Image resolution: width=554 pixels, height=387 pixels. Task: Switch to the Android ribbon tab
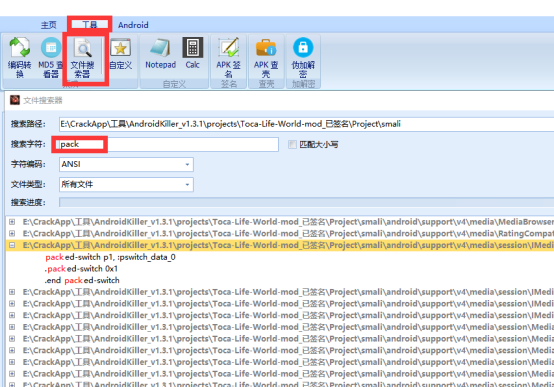[x=133, y=25]
